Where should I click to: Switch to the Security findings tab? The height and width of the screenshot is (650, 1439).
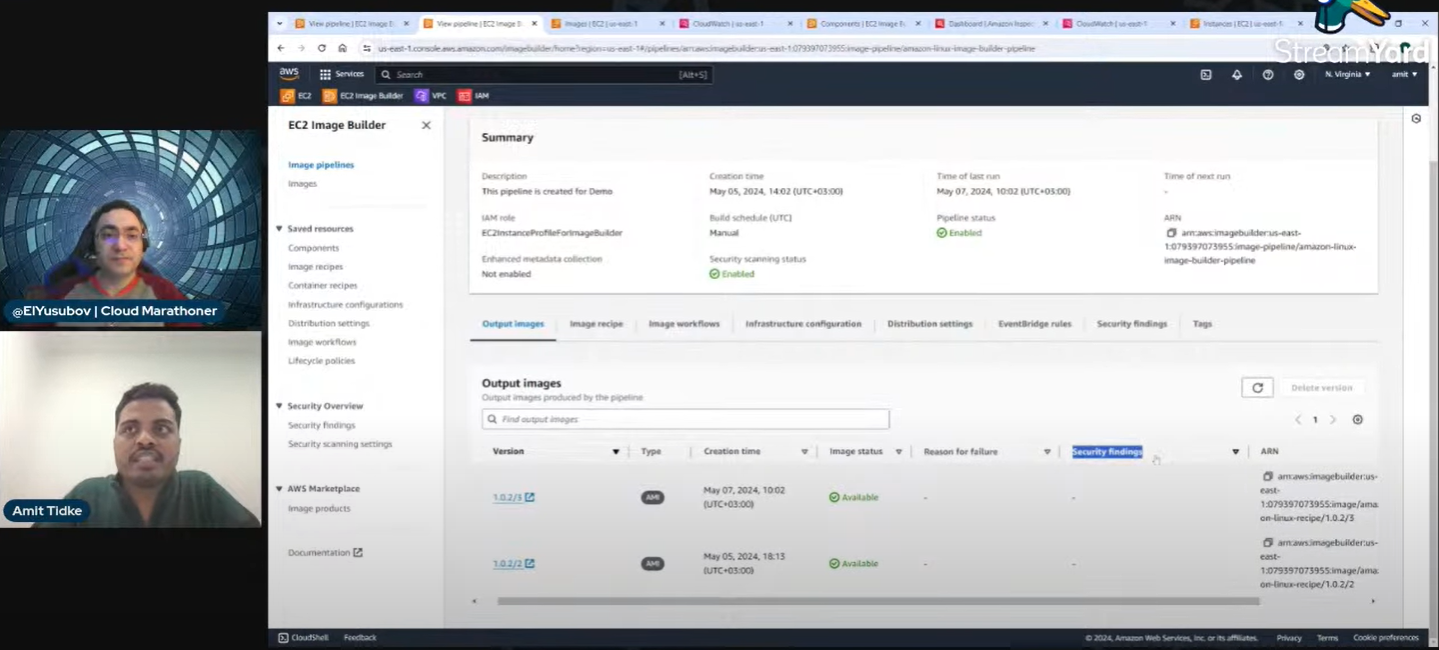pyautogui.click(x=1131, y=323)
